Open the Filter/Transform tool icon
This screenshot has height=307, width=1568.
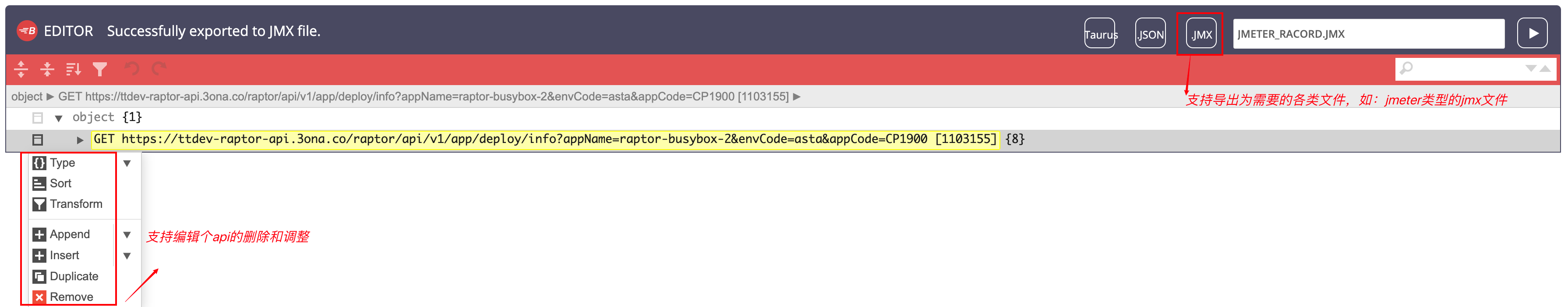[100, 69]
